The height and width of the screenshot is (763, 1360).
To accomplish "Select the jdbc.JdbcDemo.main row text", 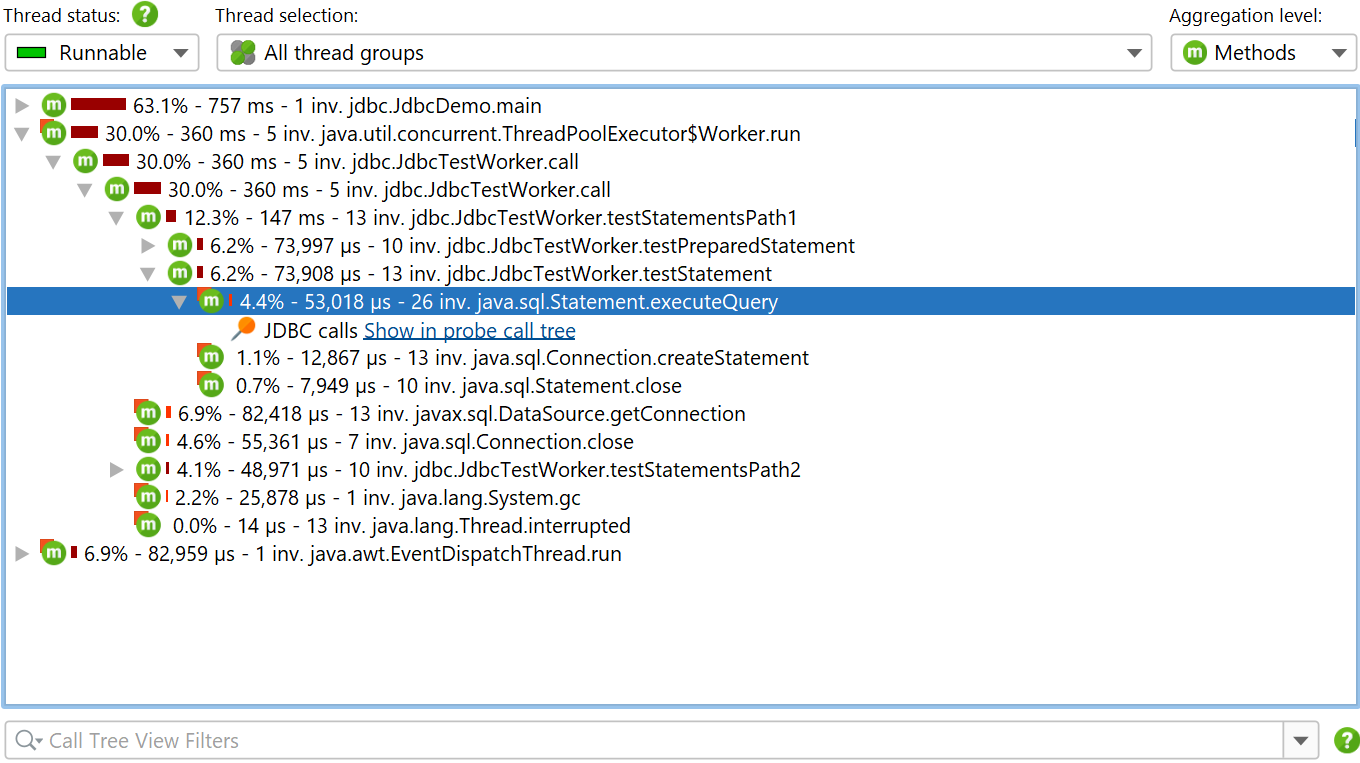I will point(337,106).
